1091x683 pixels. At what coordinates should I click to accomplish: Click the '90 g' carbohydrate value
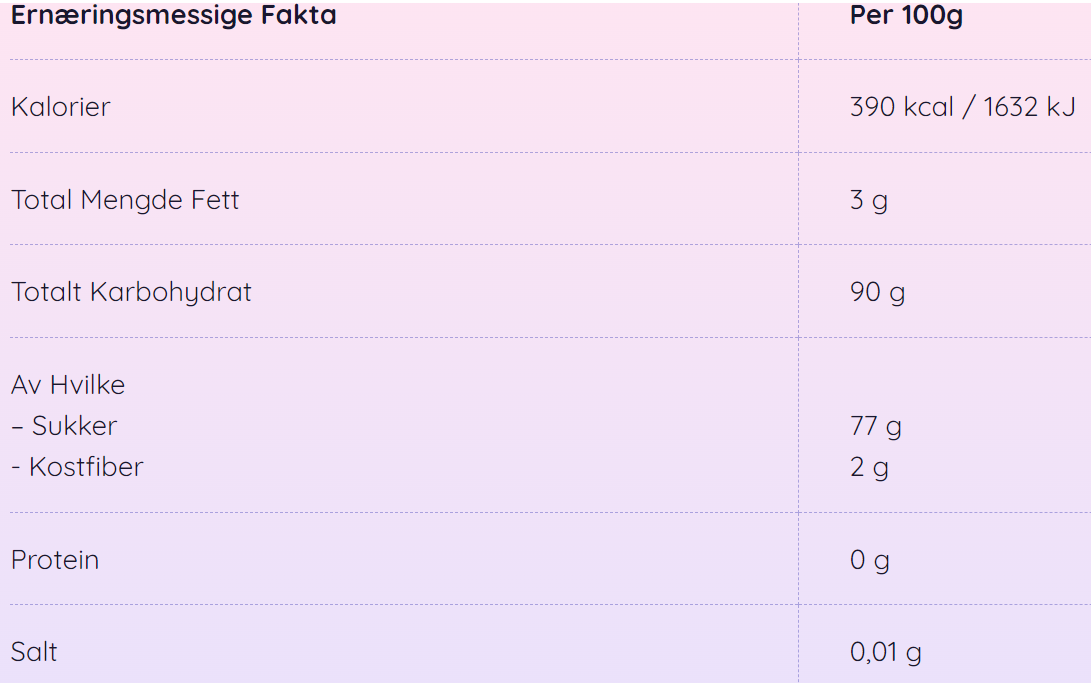[x=877, y=293]
